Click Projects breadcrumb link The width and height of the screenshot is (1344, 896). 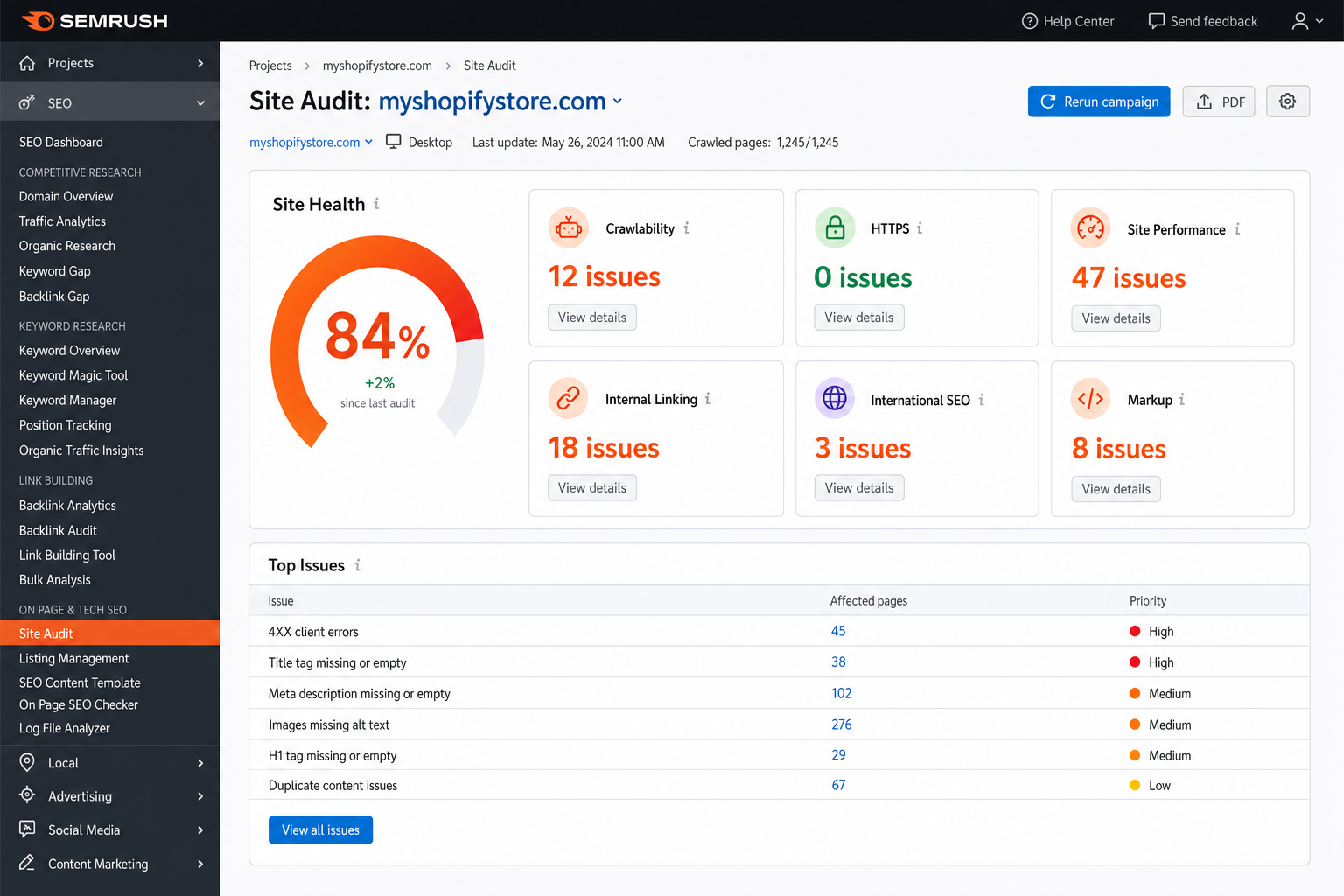coord(270,66)
